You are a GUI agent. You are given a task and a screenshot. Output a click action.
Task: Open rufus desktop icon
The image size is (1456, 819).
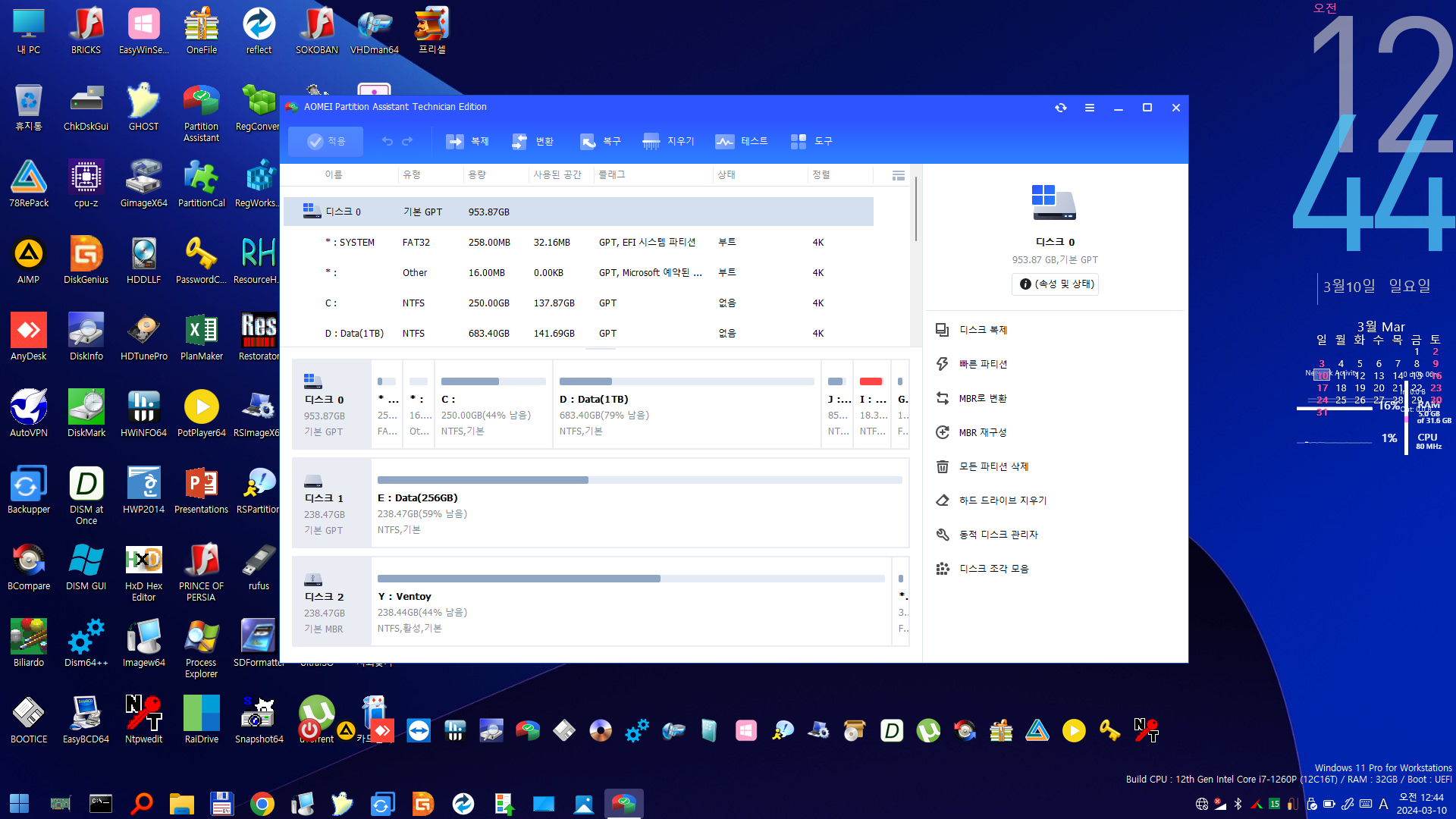pos(259,567)
